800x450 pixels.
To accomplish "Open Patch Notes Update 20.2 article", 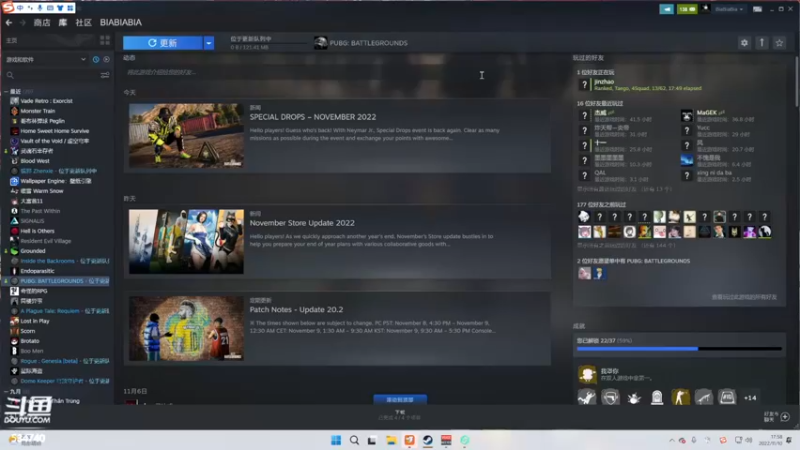I will pyautogui.click(x=296, y=310).
